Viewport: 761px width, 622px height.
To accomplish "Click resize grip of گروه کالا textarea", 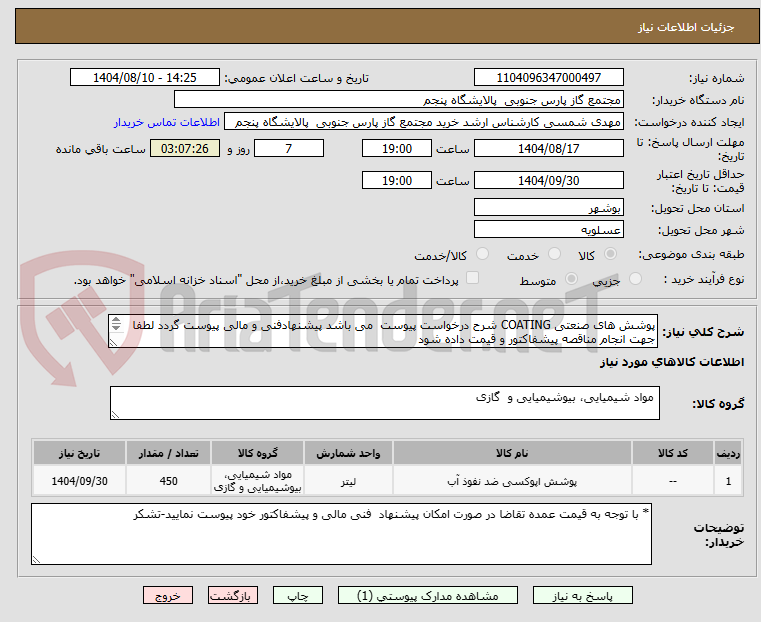I will (115, 414).
